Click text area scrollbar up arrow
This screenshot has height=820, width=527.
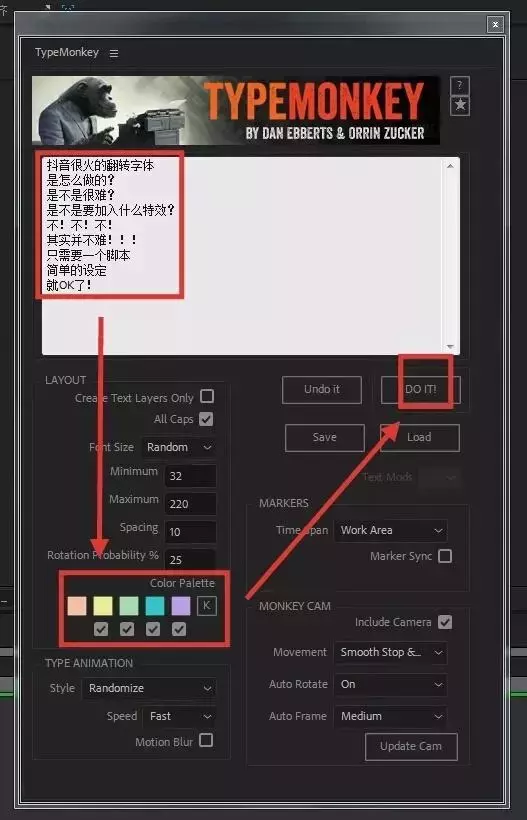pos(450,166)
